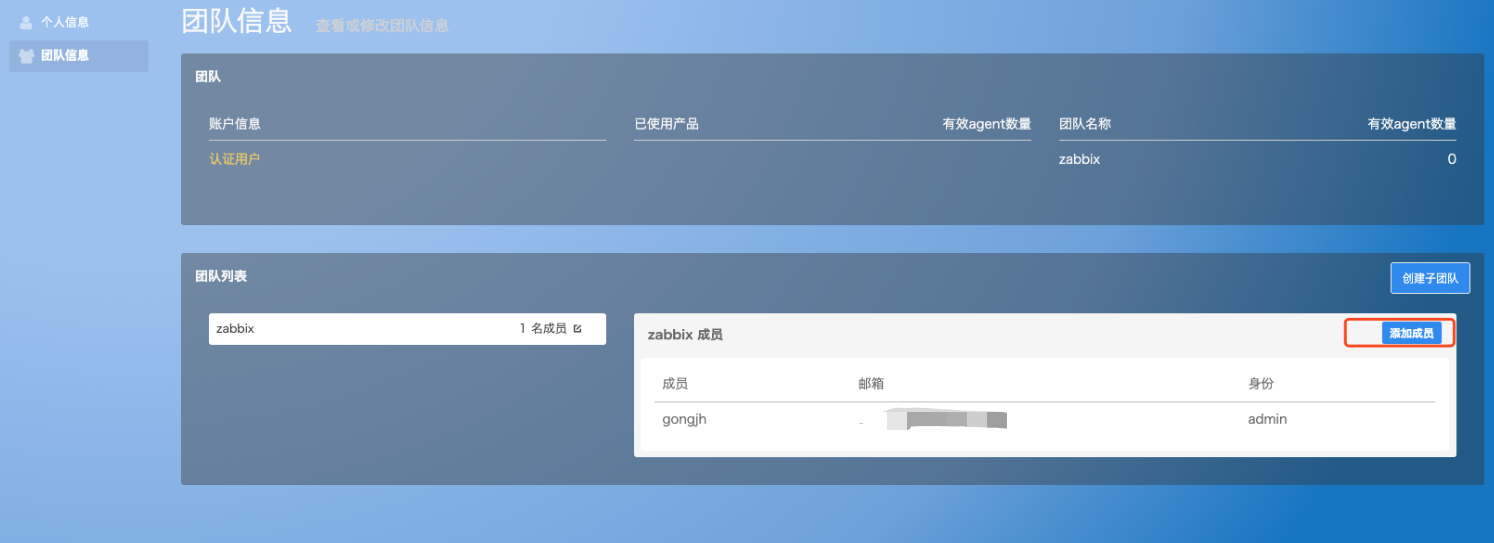The image size is (1494, 543).
Task: Click the 添加成员 button
Action: 1411,334
